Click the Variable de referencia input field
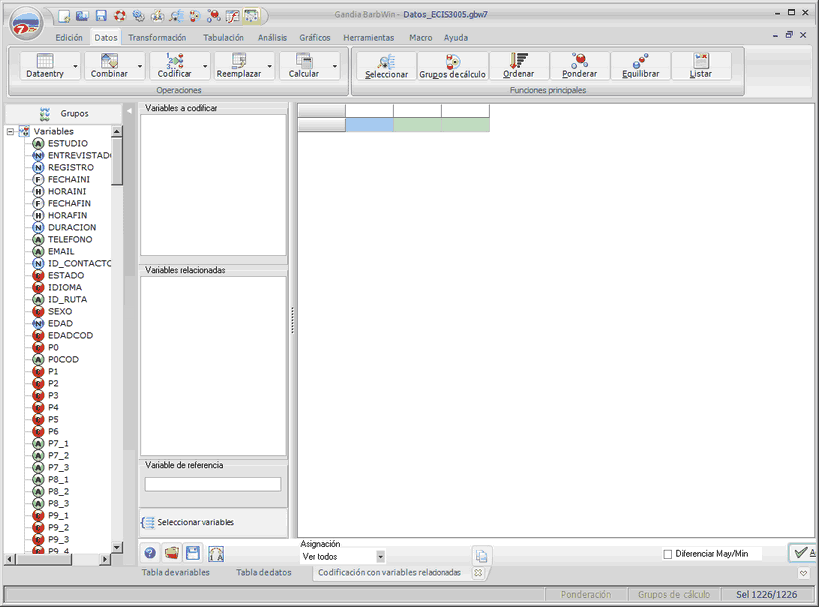Viewport: 819px width, 607px height. pos(213,484)
